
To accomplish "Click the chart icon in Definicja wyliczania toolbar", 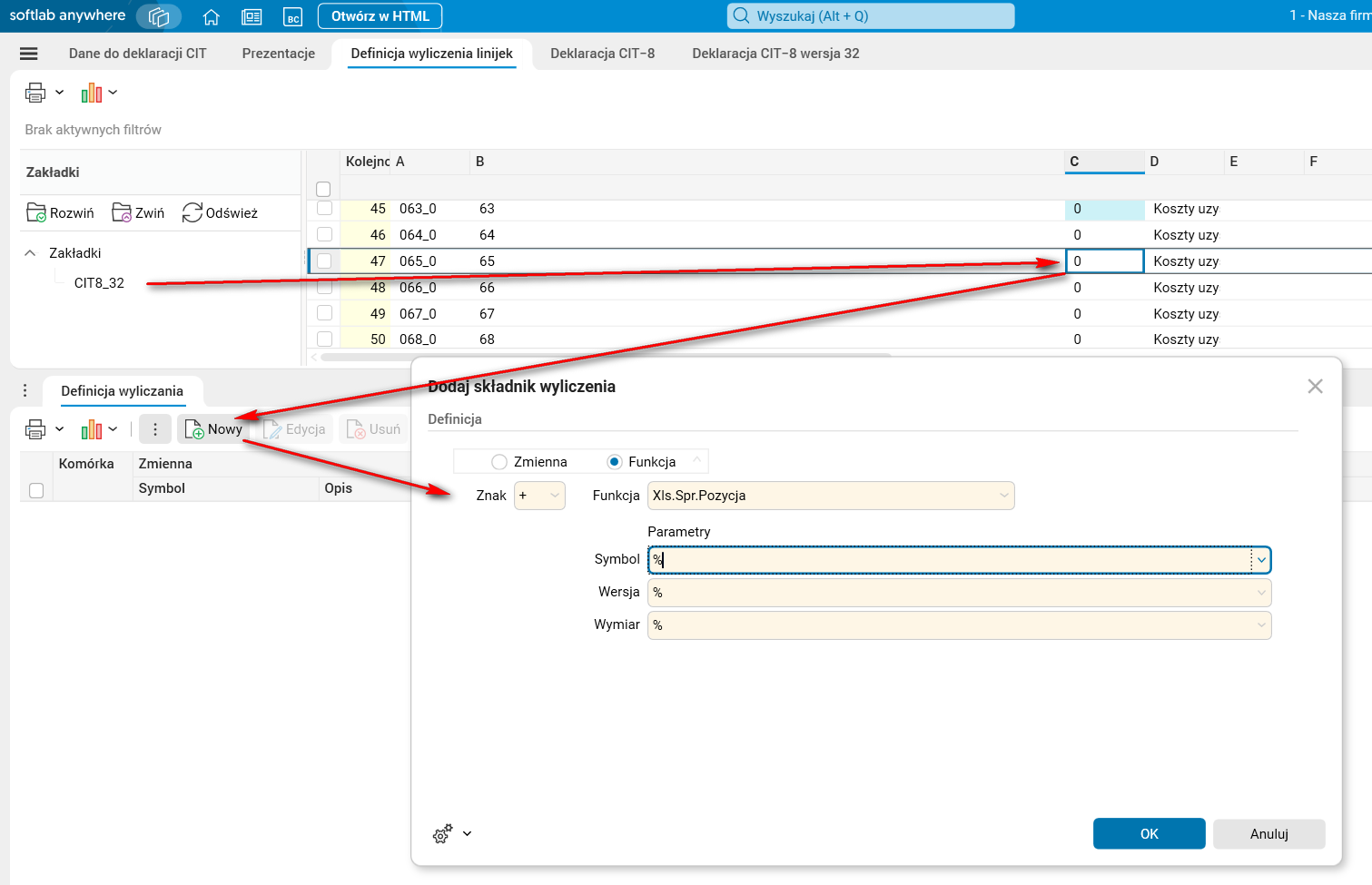I will (92, 429).
